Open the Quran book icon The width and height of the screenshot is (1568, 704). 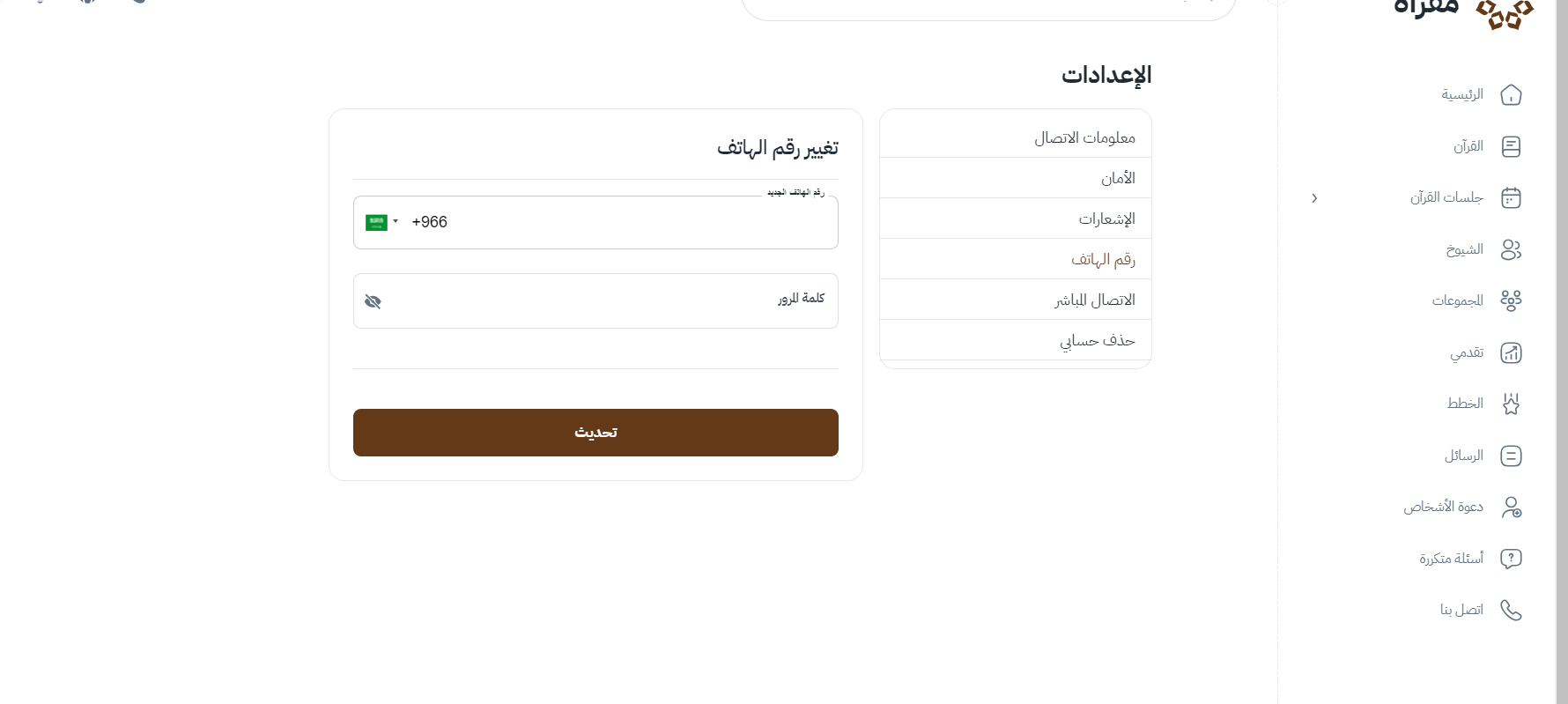tap(1511, 146)
